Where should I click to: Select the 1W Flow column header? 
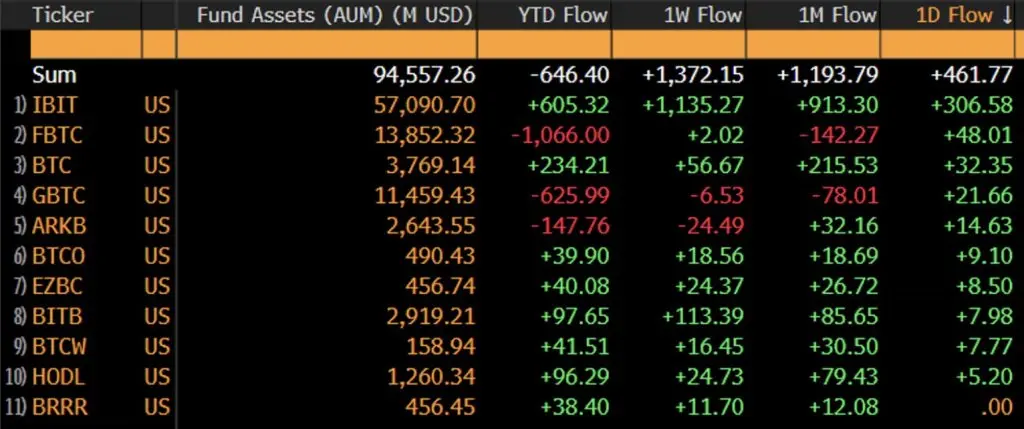(x=703, y=16)
